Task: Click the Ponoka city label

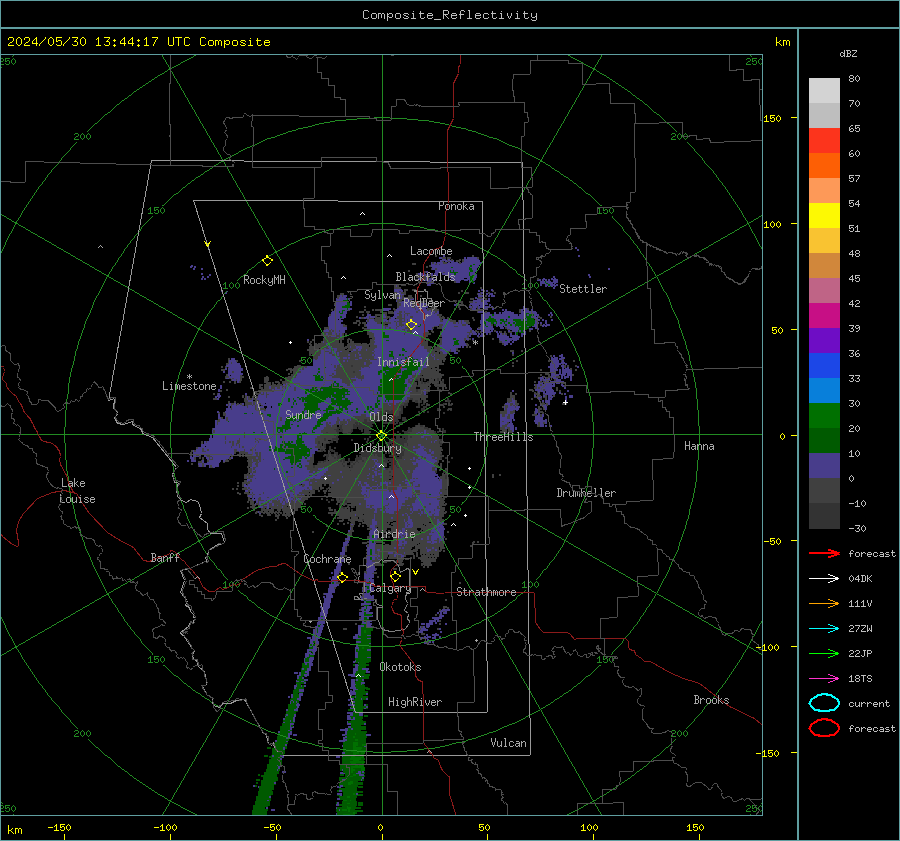Action: tap(456, 206)
